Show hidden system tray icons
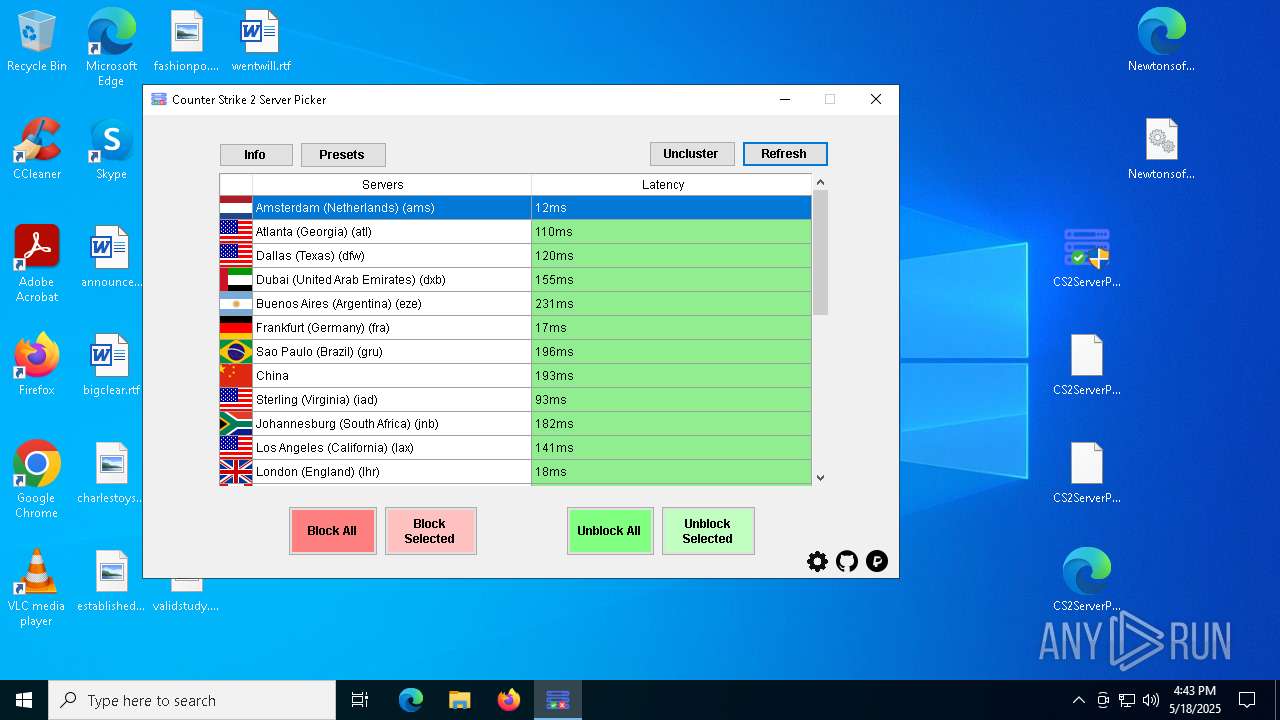The image size is (1280, 720). coord(1078,700)
